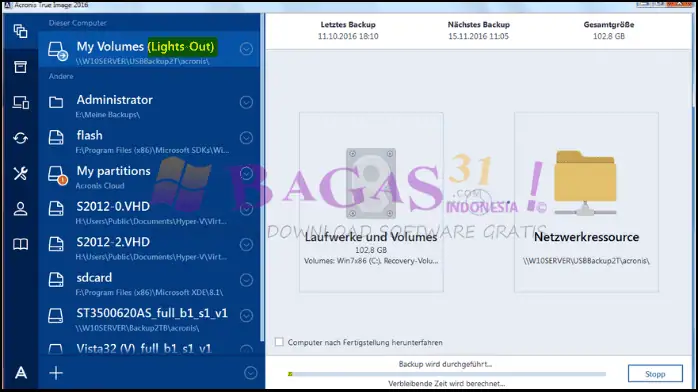The width and height of the screenshot is (698, 392).
Task: Open the Help book icon
Action: (x=20, y=244)
